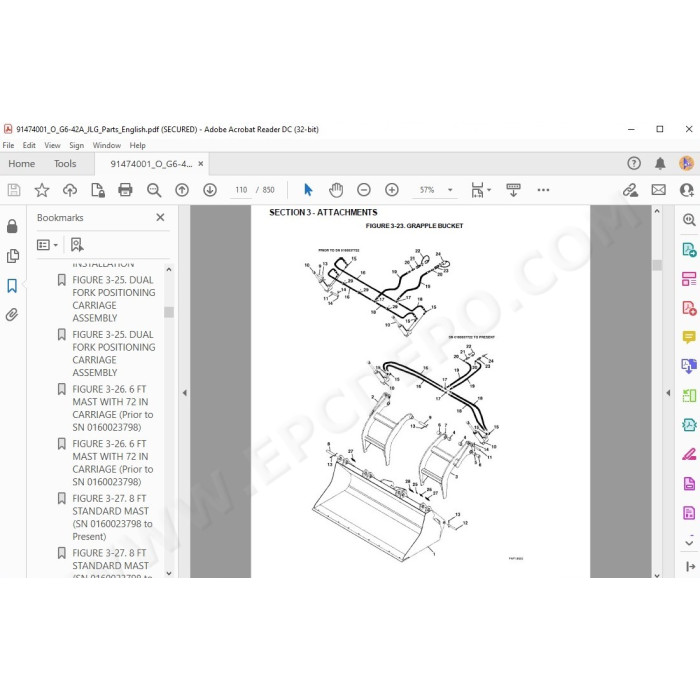Screen dimensions: 700x700
Task: Open the Sign menu
Action: pos(76,146)
